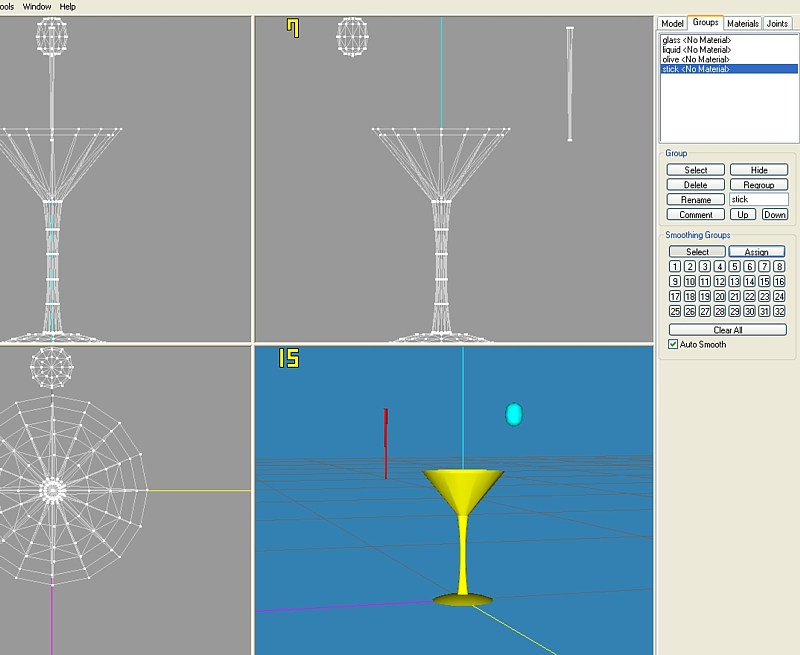Choose smoothing group number 1

point(675,267)
